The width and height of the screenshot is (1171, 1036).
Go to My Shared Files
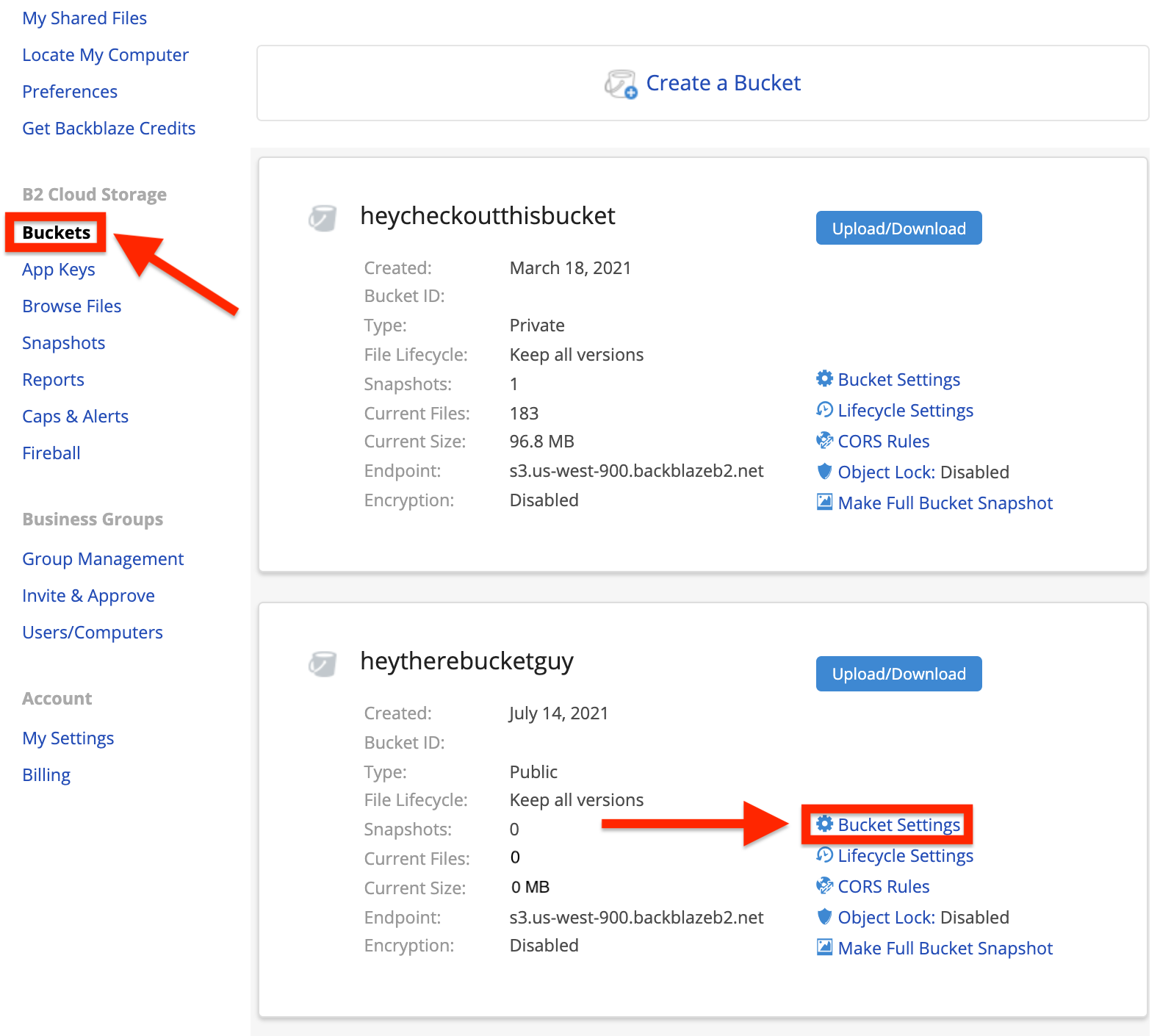tap(84, 18)
